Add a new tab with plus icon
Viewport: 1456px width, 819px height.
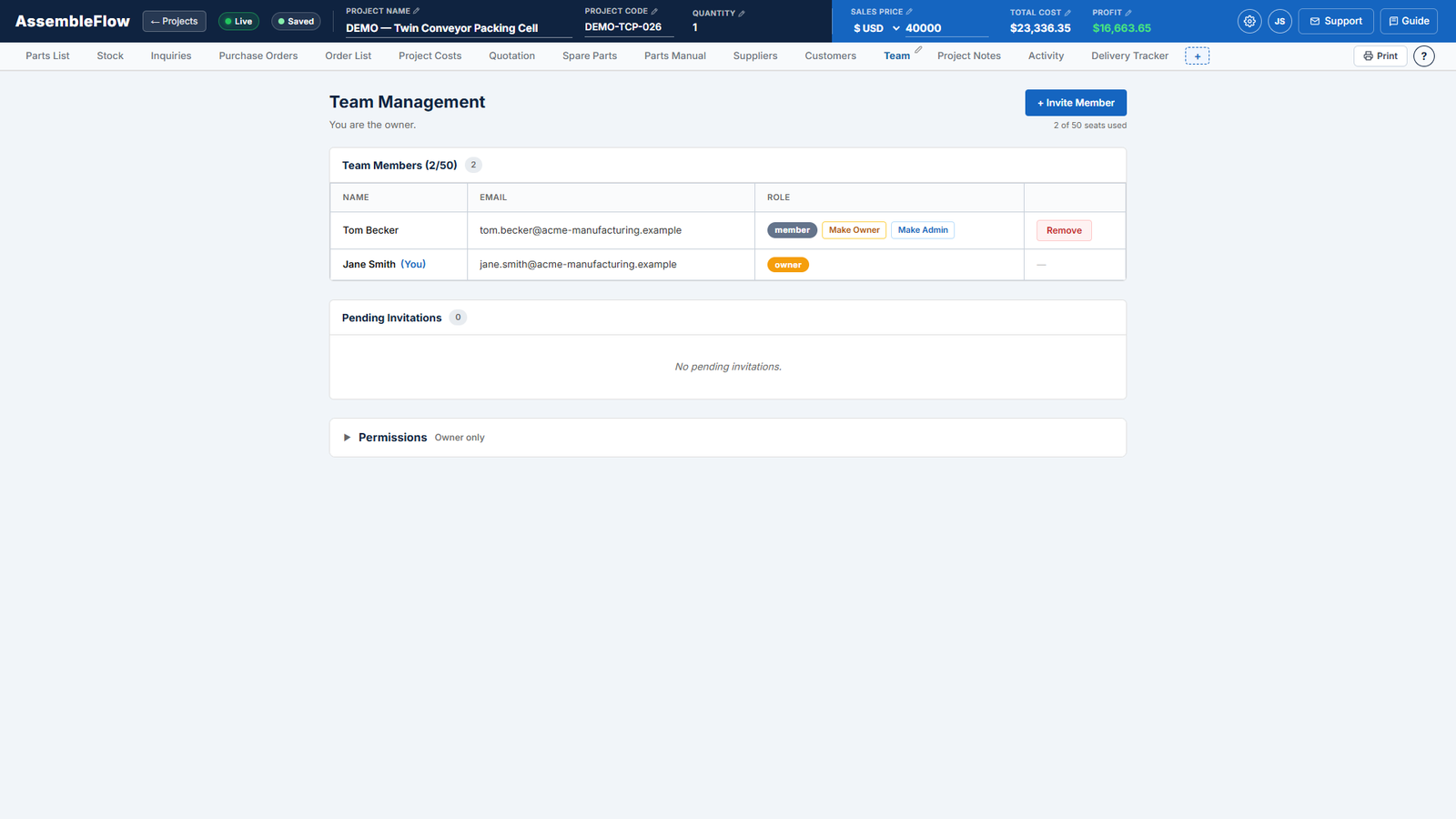coord(1198,56)
